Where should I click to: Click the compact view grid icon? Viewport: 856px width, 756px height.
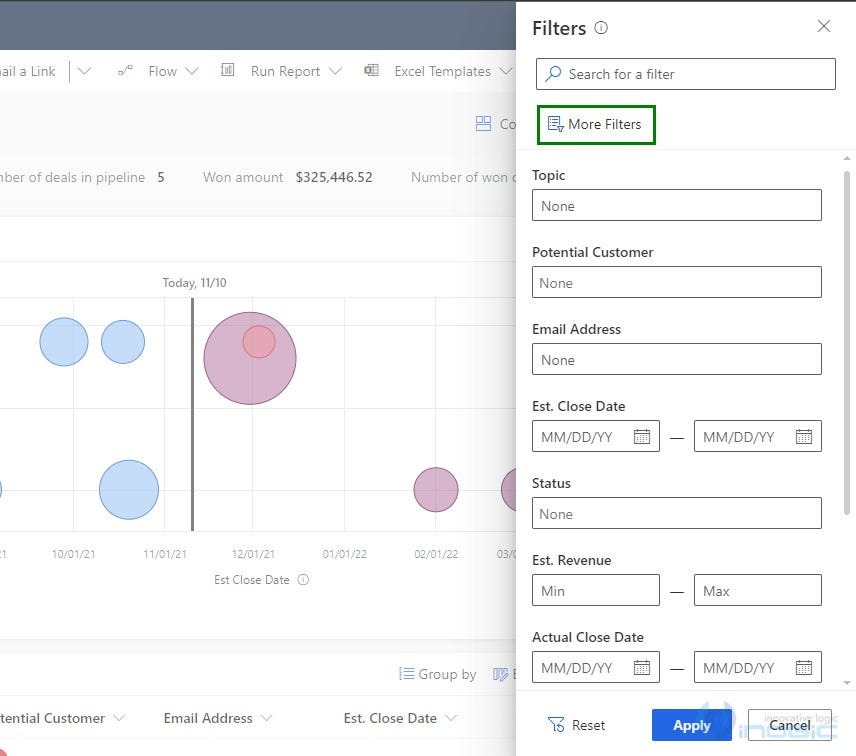coord(483,124)
